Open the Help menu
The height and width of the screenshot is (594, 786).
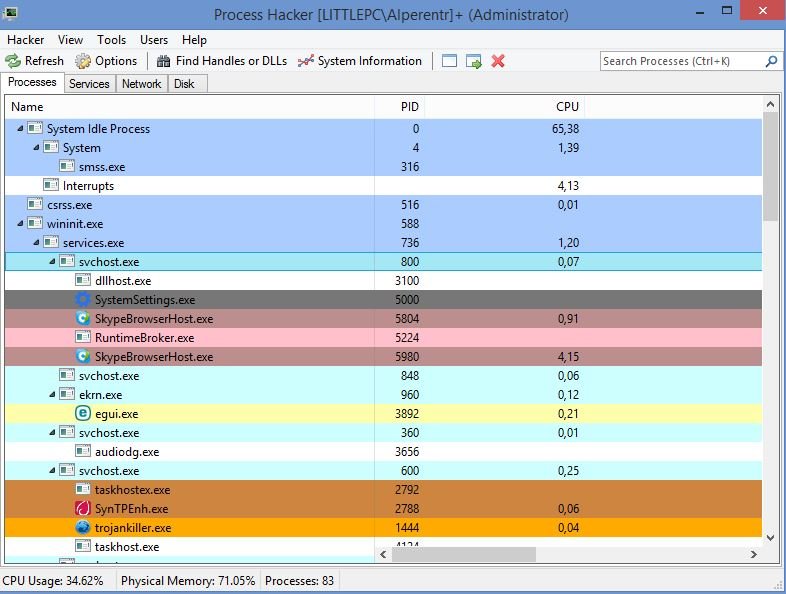point(194,40)
